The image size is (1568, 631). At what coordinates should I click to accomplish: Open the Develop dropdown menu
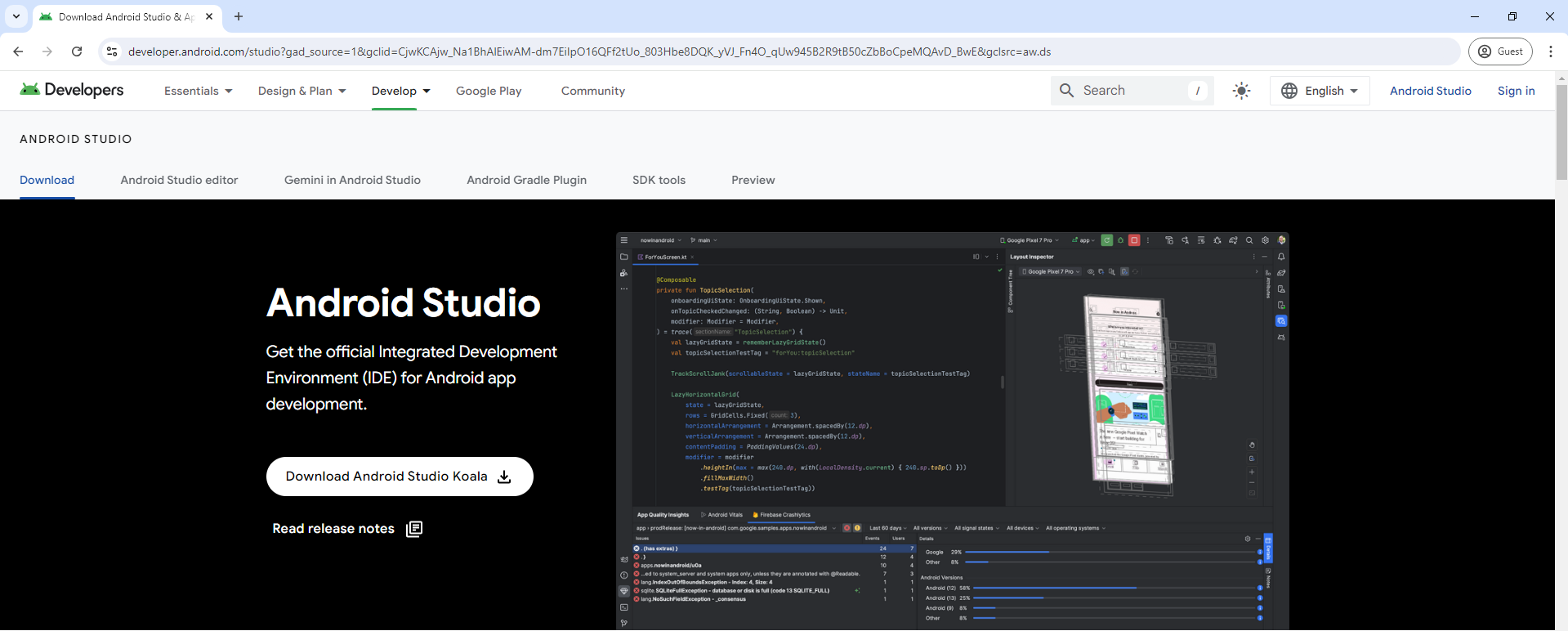[400, 91]
